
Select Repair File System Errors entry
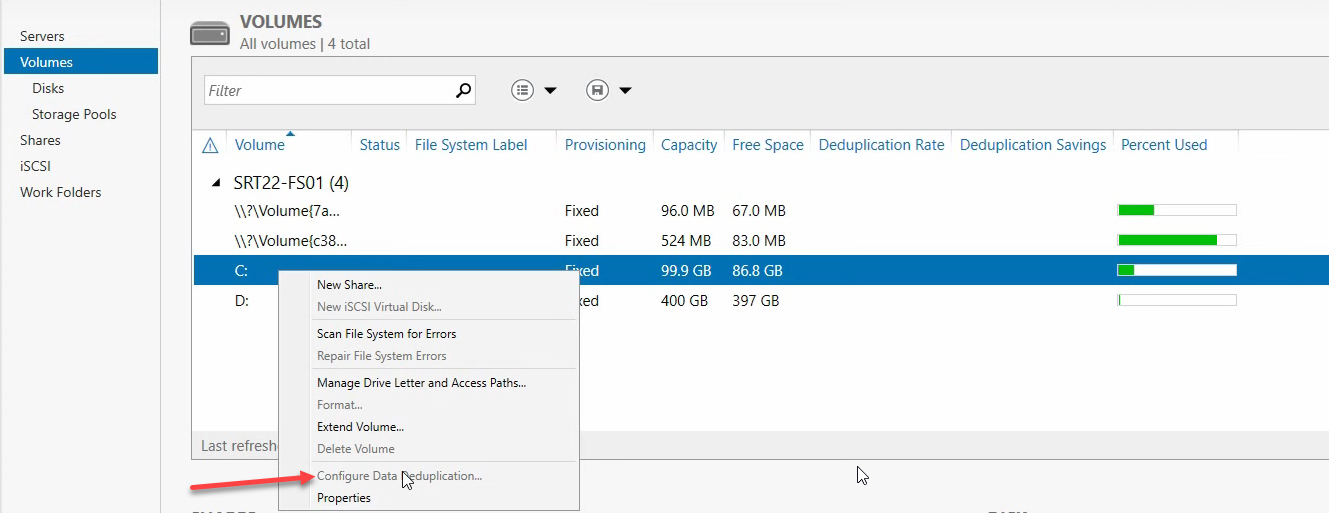click(381, 356)
